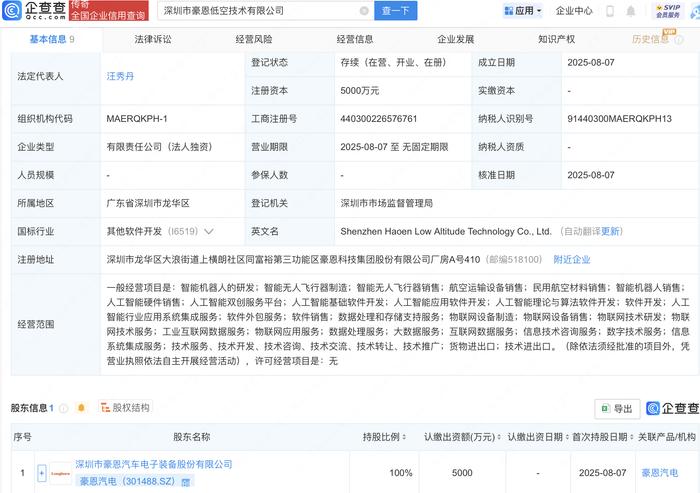Click the 查一下 search button
The height and width of the screenshot is (493, 700).
(396, 11)
